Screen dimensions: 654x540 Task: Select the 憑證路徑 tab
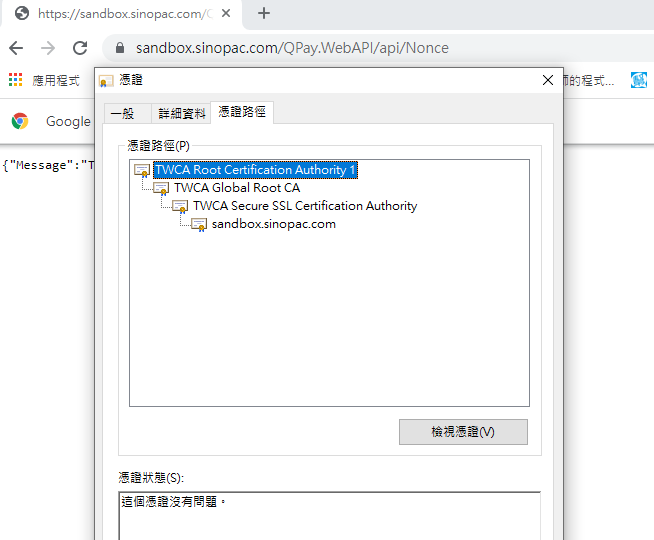[x=242, y=112]
